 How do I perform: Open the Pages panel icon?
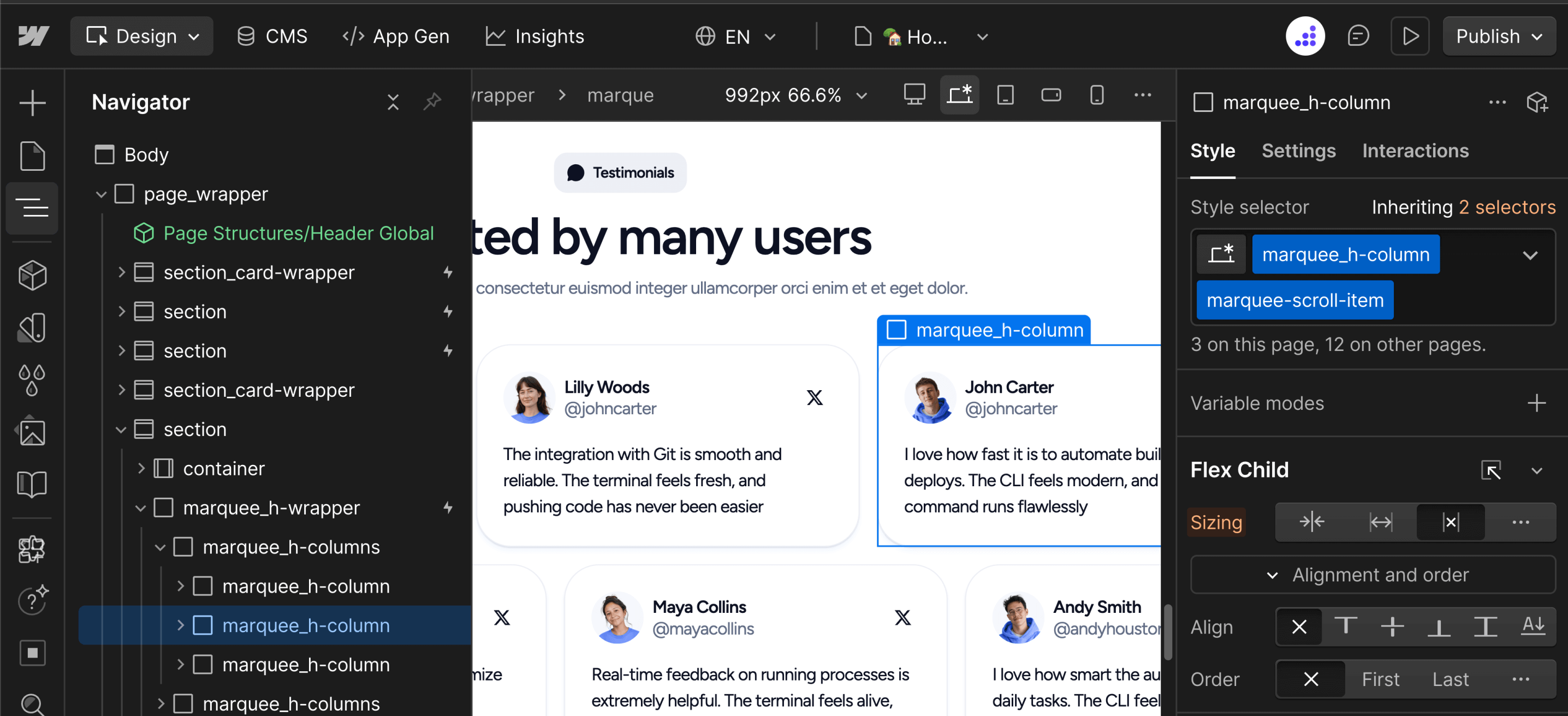coord(32,156)
